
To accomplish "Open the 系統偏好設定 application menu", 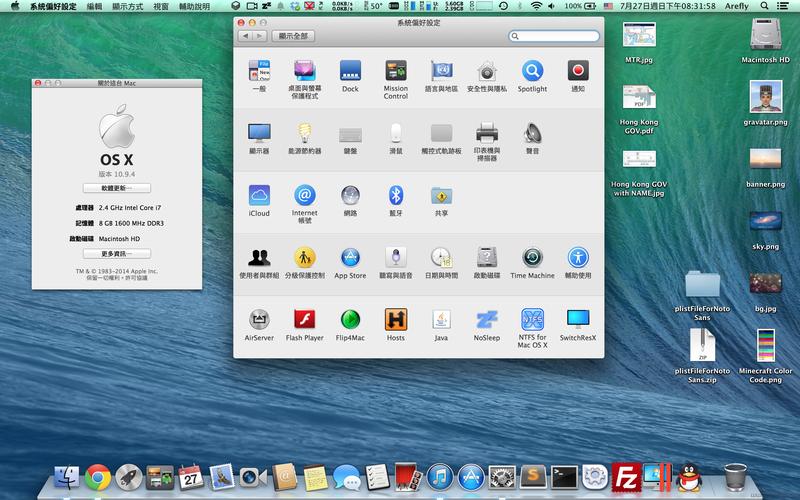I will 53,6.
